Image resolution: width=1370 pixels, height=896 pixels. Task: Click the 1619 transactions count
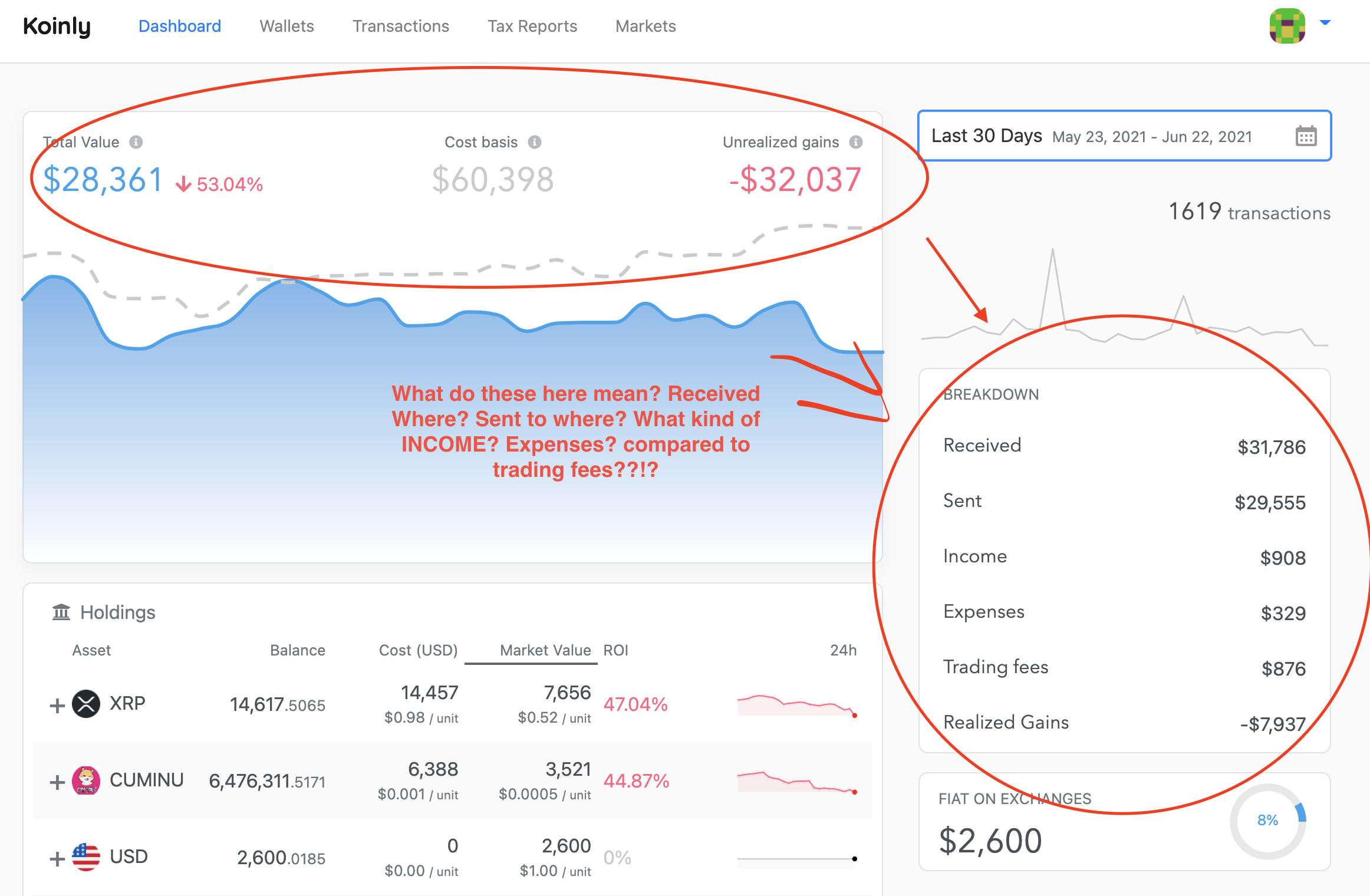[1249, 212]
